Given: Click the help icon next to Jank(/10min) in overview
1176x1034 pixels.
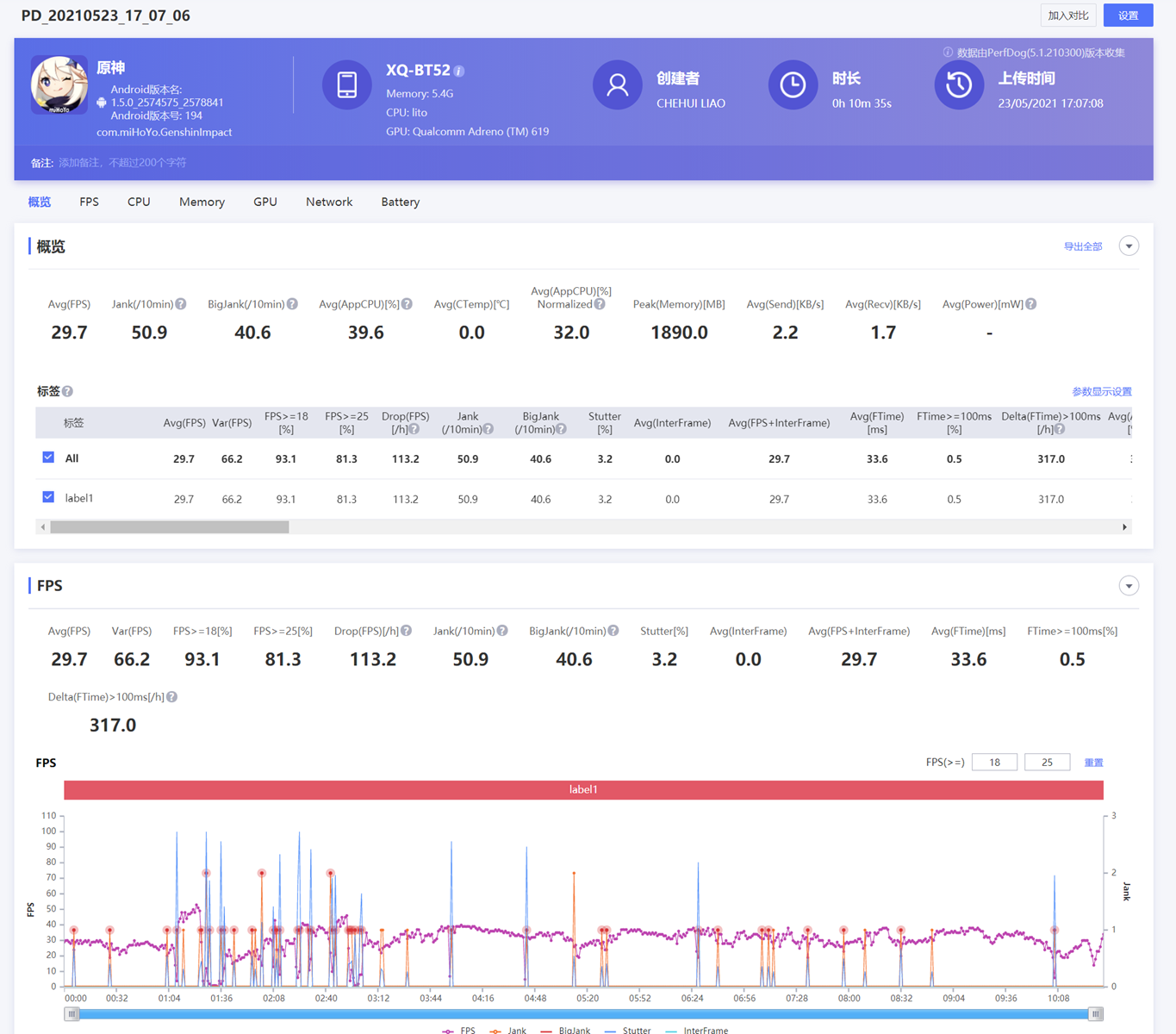Looking at the screenshot, I should (x=181, y=304).
